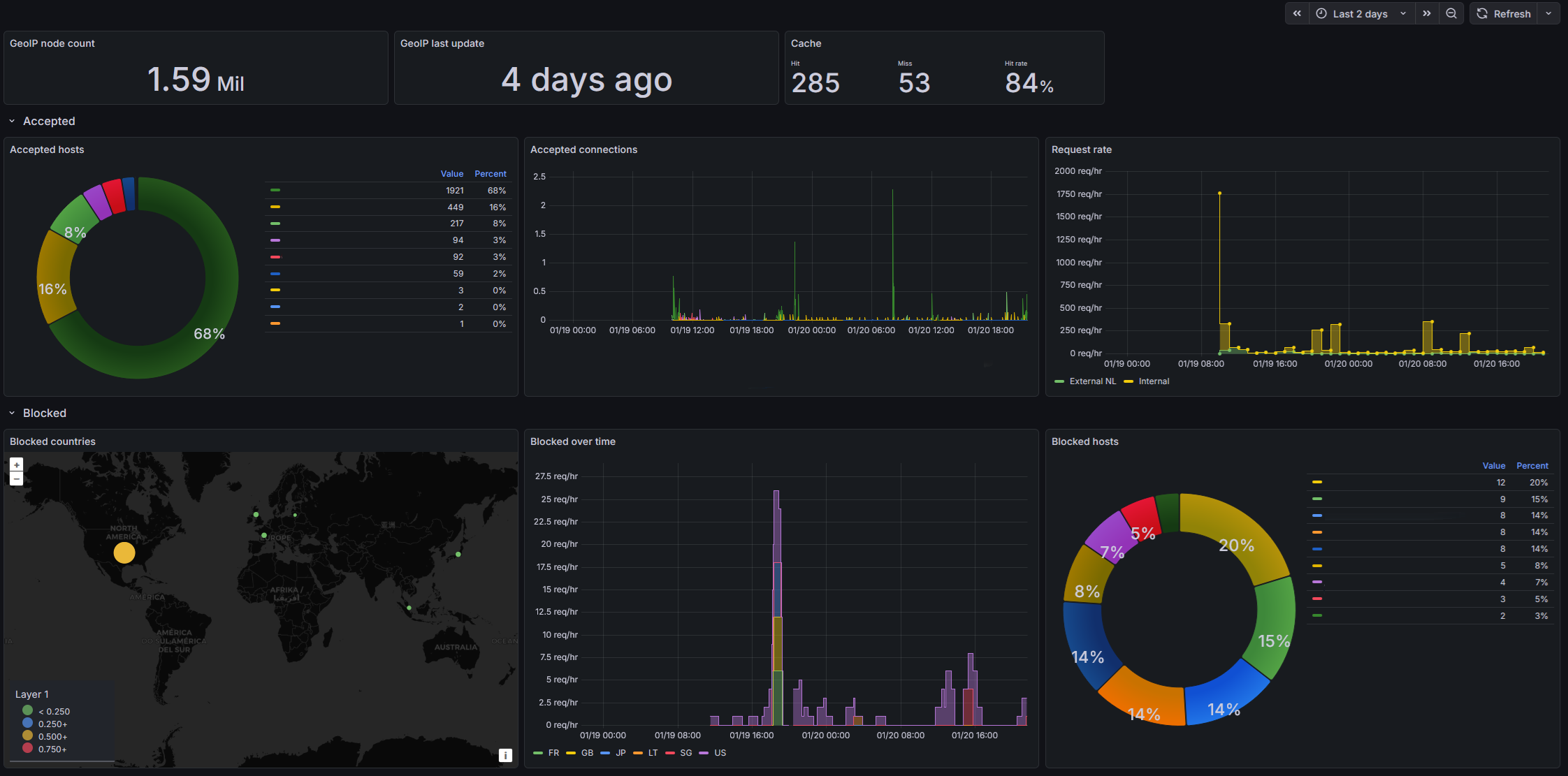Toggle the Internal series in Request rate legend
Screen dimensions: 1568x776
(x=1153, y=381)
